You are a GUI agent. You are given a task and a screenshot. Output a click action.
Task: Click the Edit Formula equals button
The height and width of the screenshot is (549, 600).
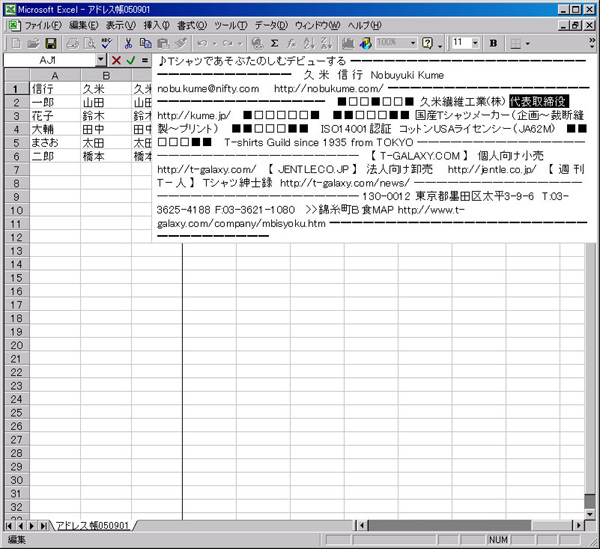145,60
